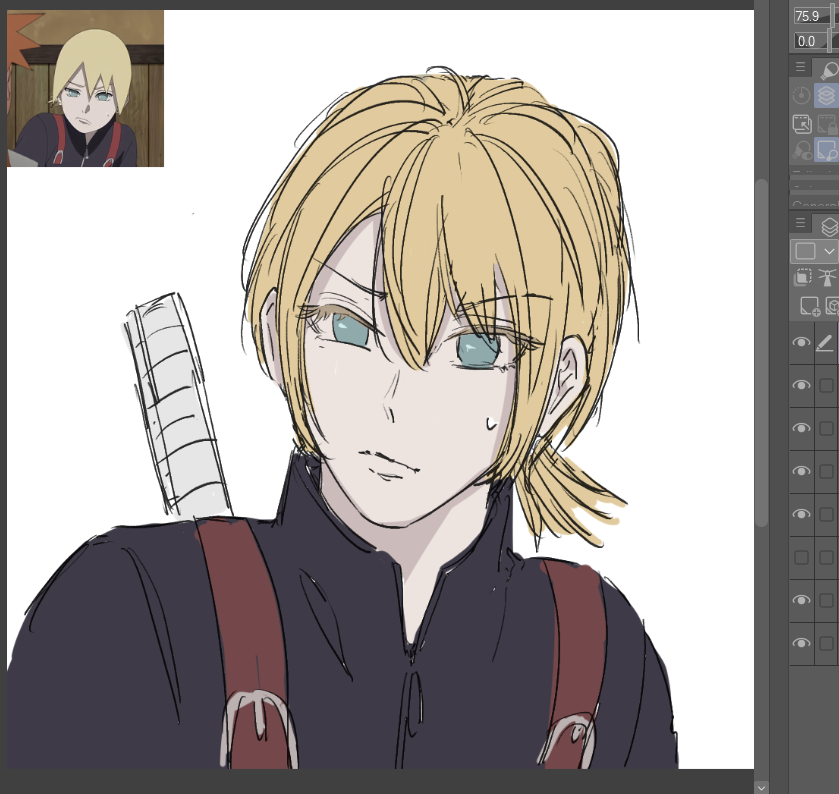Set as Reference Layer using lighthouse icon
Image resolution: width=839 pixels, height=794 pixels.
827,278
